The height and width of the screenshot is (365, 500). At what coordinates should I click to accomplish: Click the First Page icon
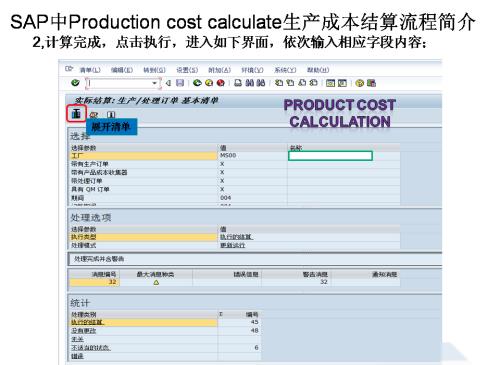pos(279,83)
